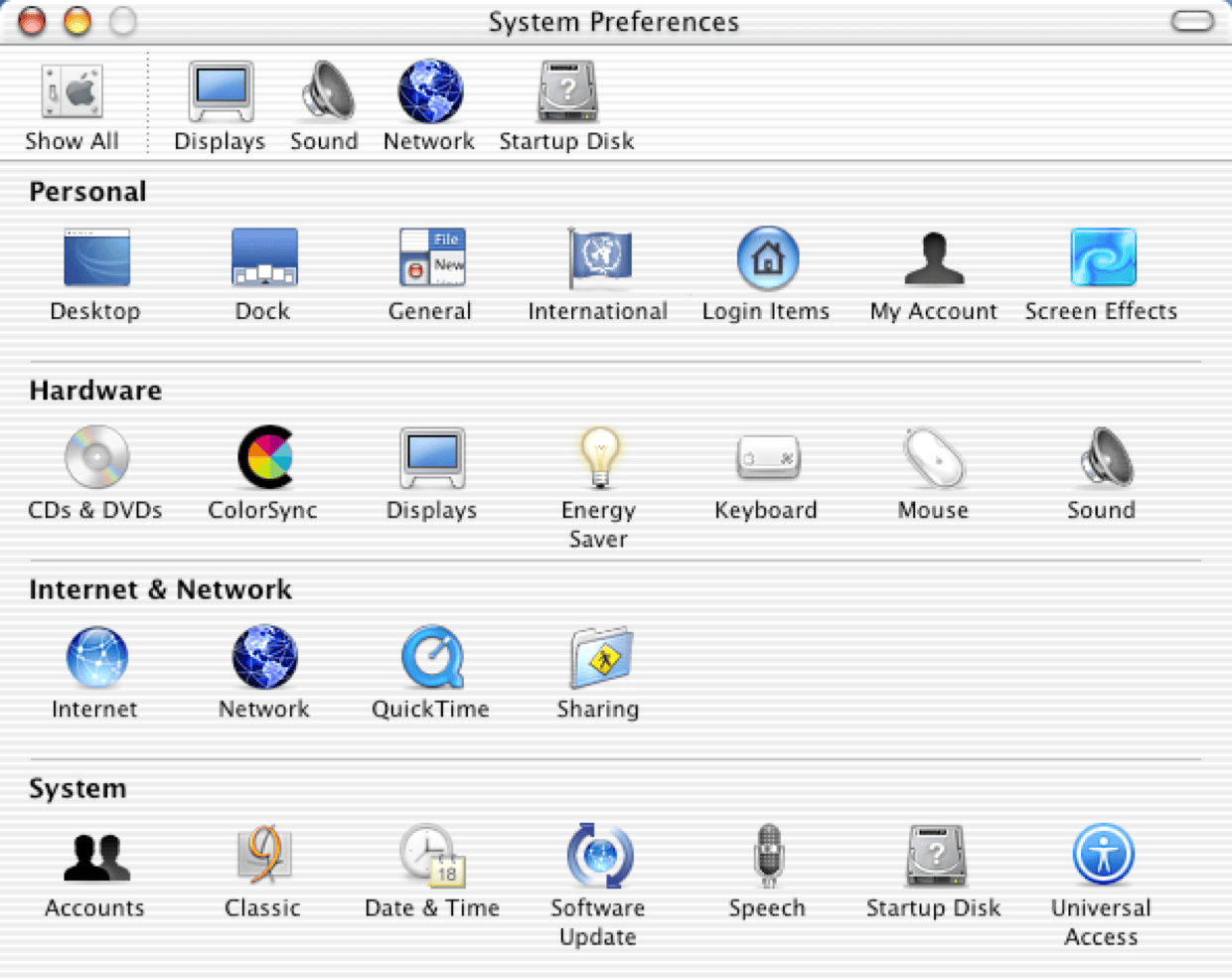The width and height of the screenshot is (1232, 978).
Task: Open the Mouse preferences icon
Action: click(934, 458)
